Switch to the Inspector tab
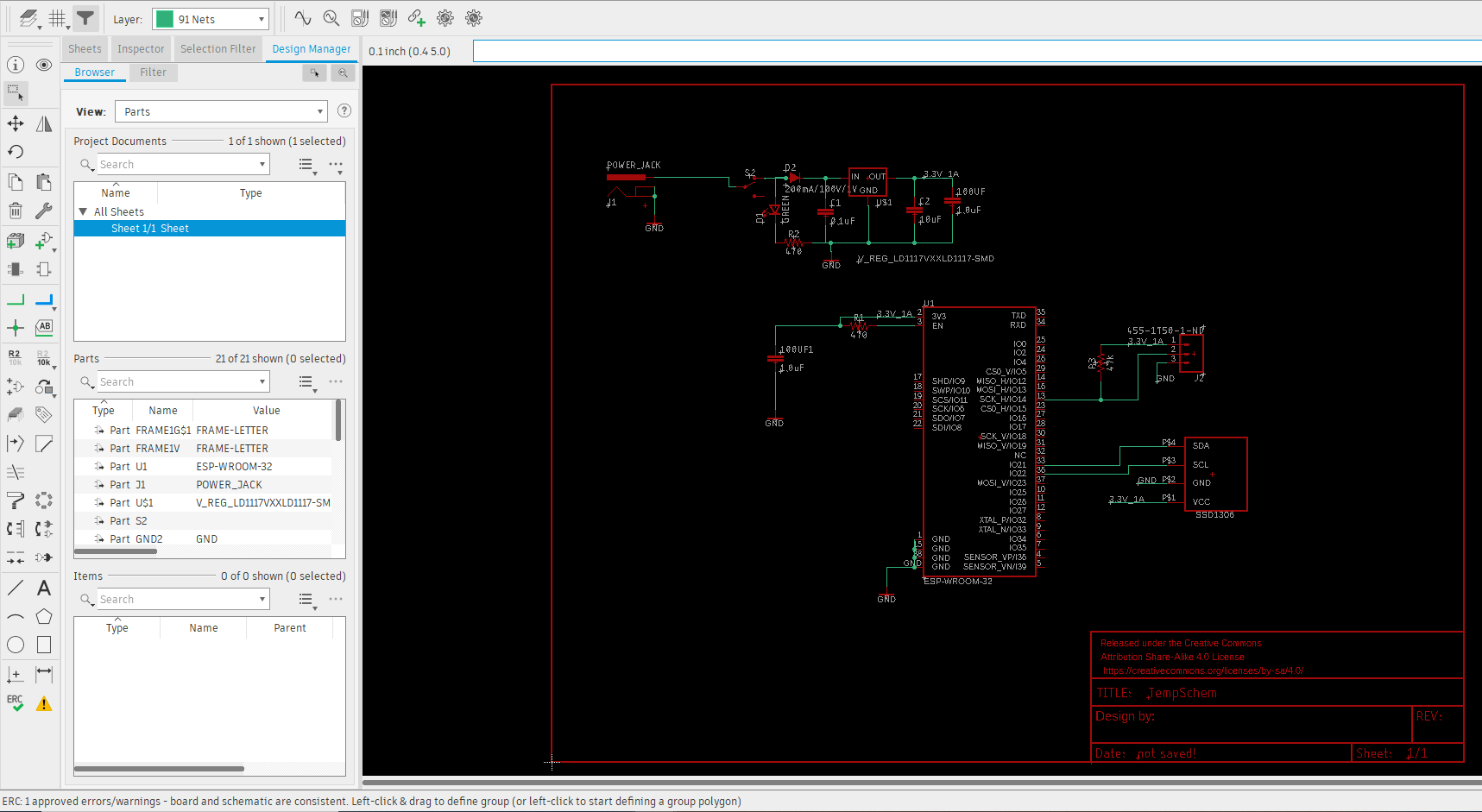Screen dimensions: 1482x812 pyautogui.click(x=141, y=49)
